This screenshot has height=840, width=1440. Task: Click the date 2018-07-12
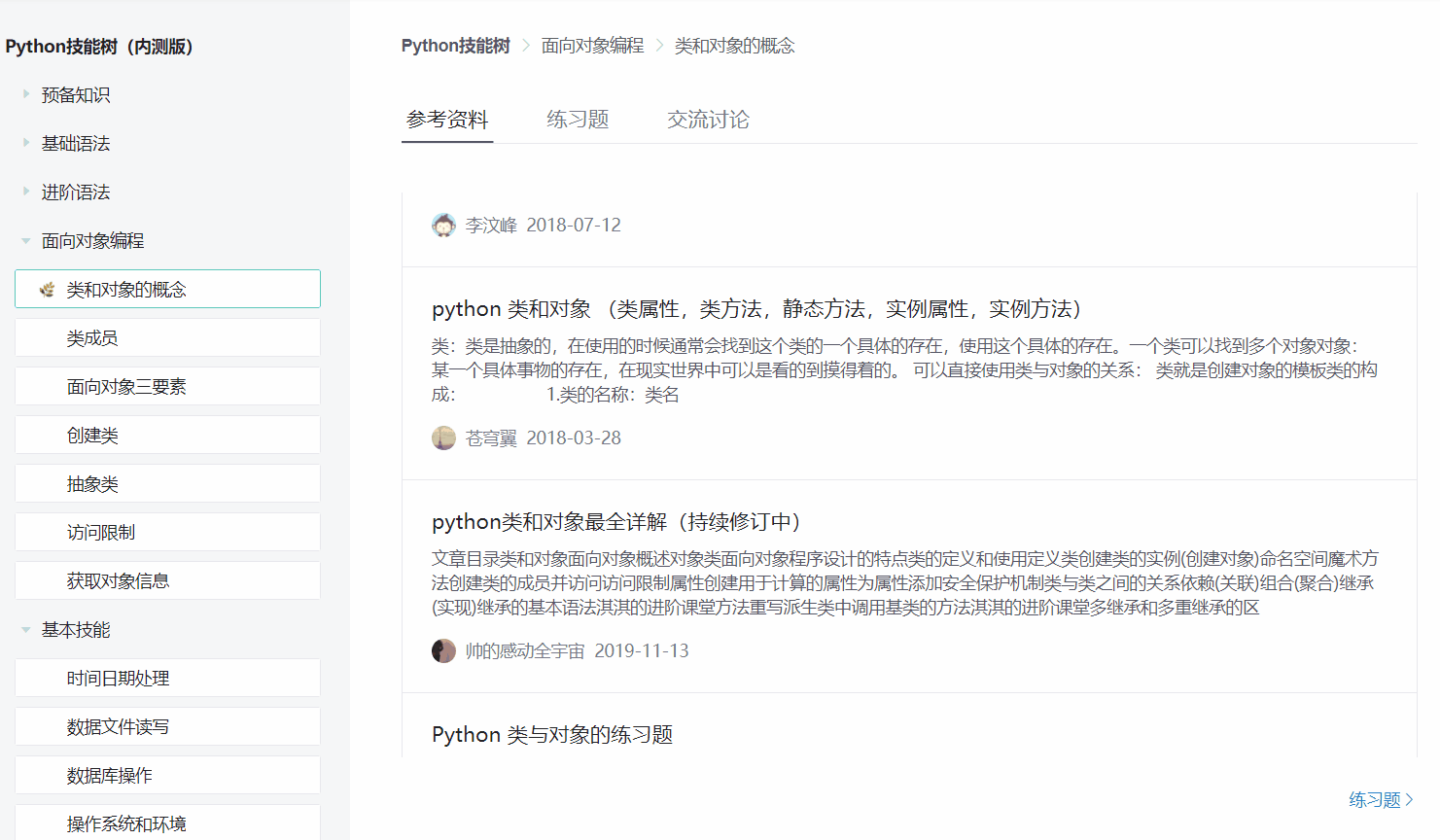tap(574, 225)
